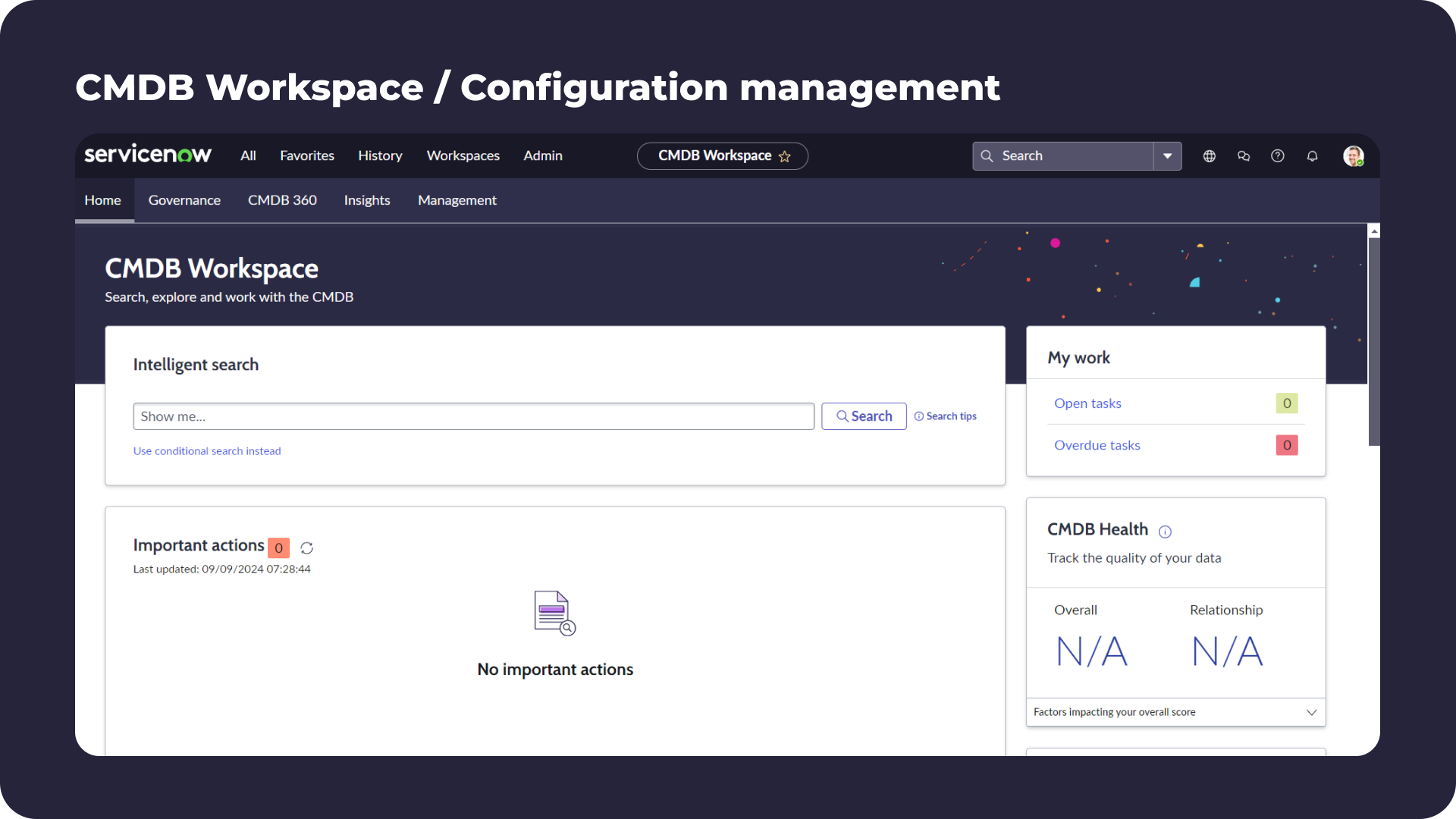Switch to the Insights tab
Image resolution: width=1456 pixels, height=819 pixels.
(367, 200)
